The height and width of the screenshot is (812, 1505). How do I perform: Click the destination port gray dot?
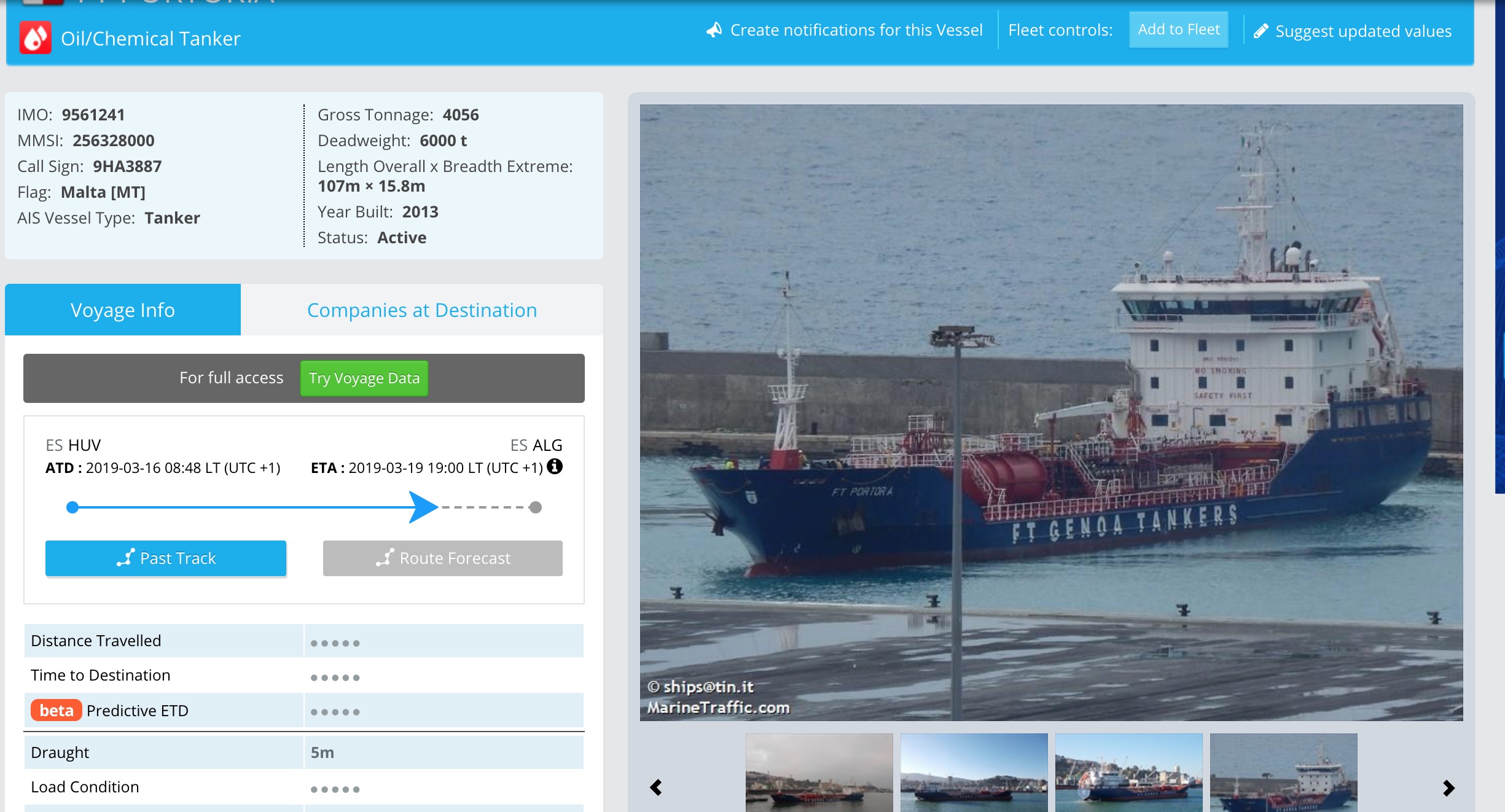tap(536, 507)
